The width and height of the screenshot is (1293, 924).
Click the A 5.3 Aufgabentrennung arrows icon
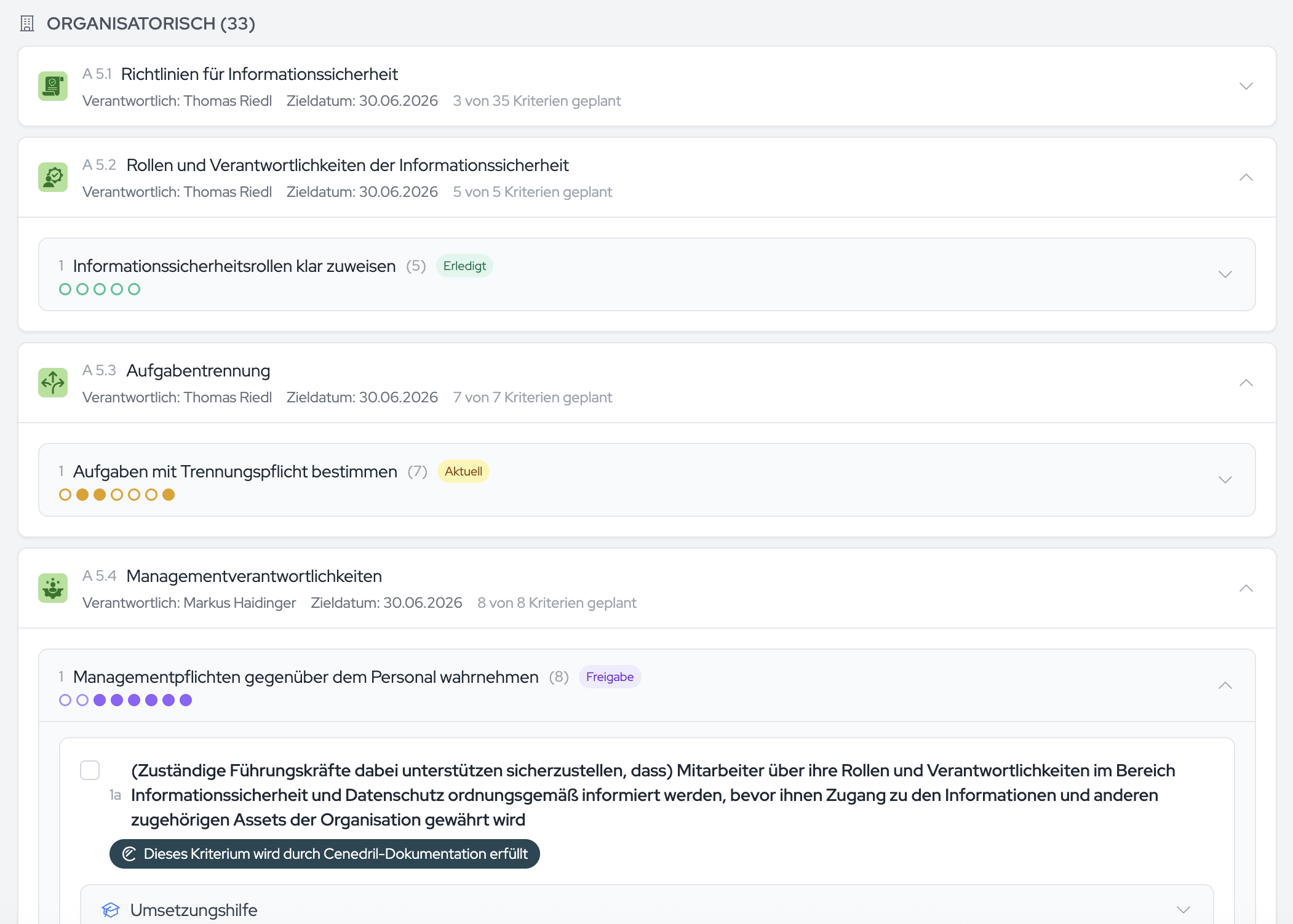[53, 383]
